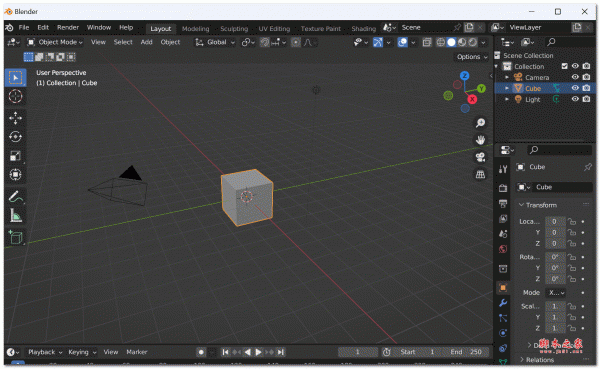
Task: Open the rotation Mode dropdown
Action: point(556,293)
